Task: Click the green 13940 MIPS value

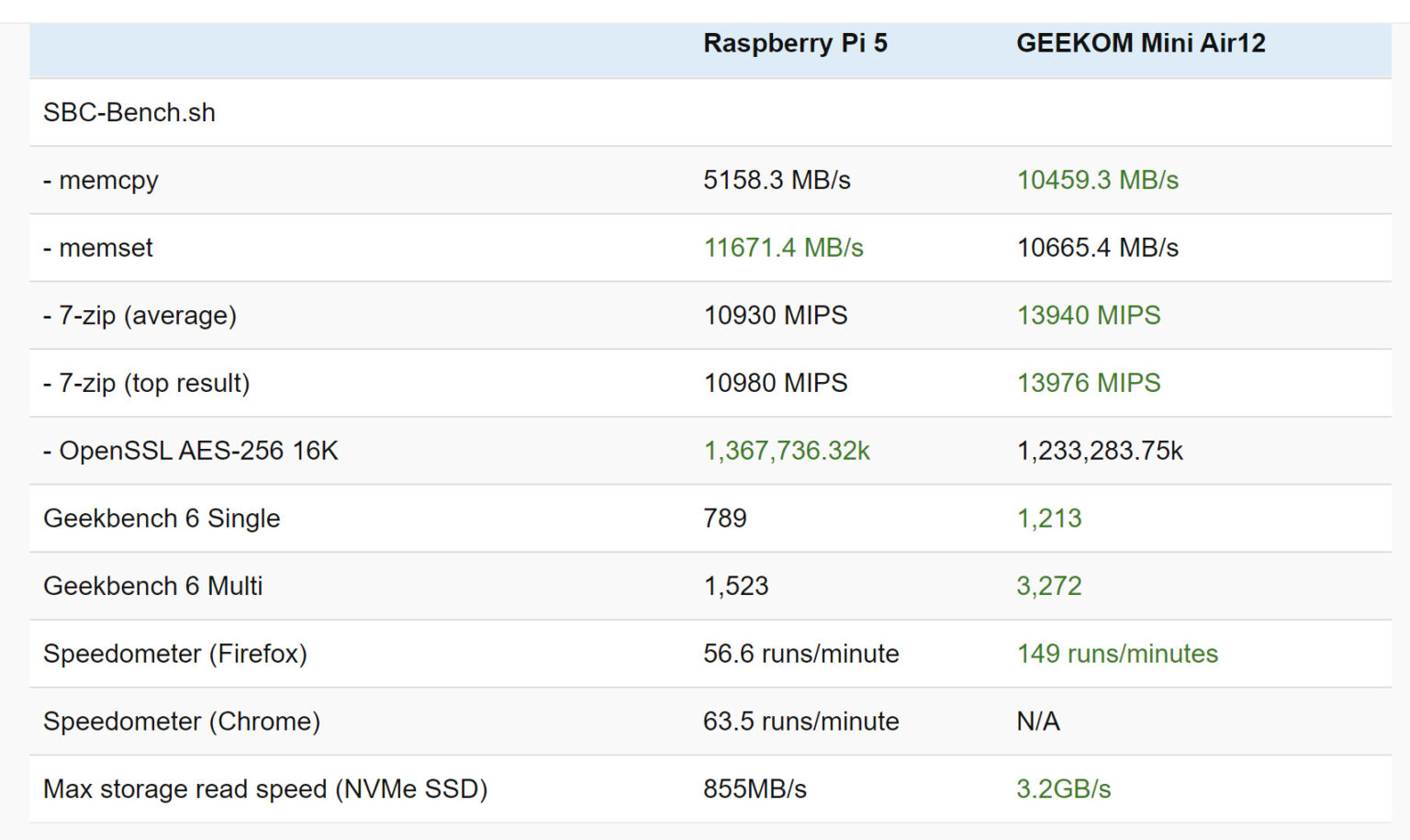Action: coord(1089,315)
